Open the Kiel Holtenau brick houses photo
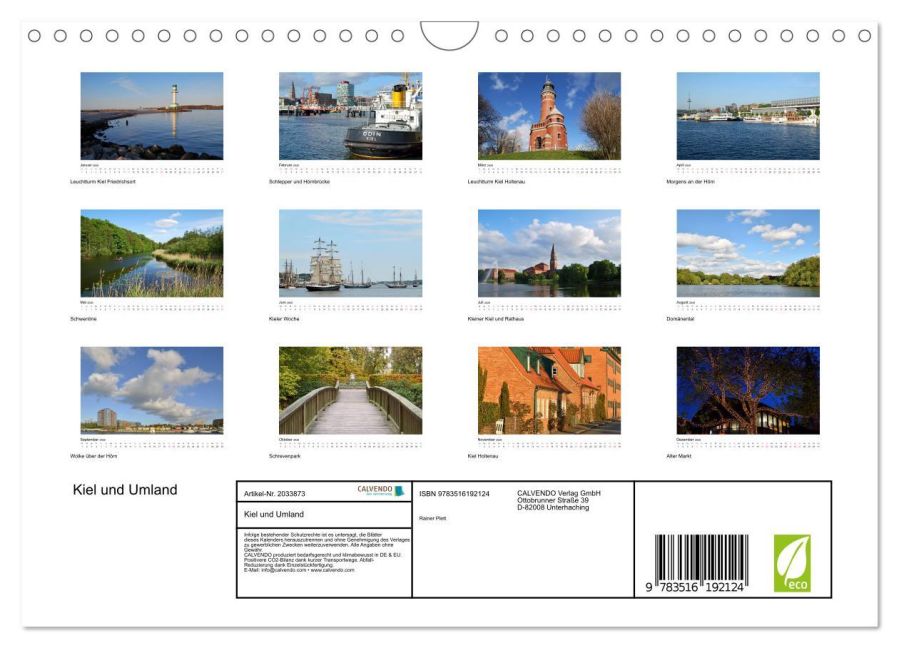The height and width of the screenshot is (648, 899). [549, 390]
